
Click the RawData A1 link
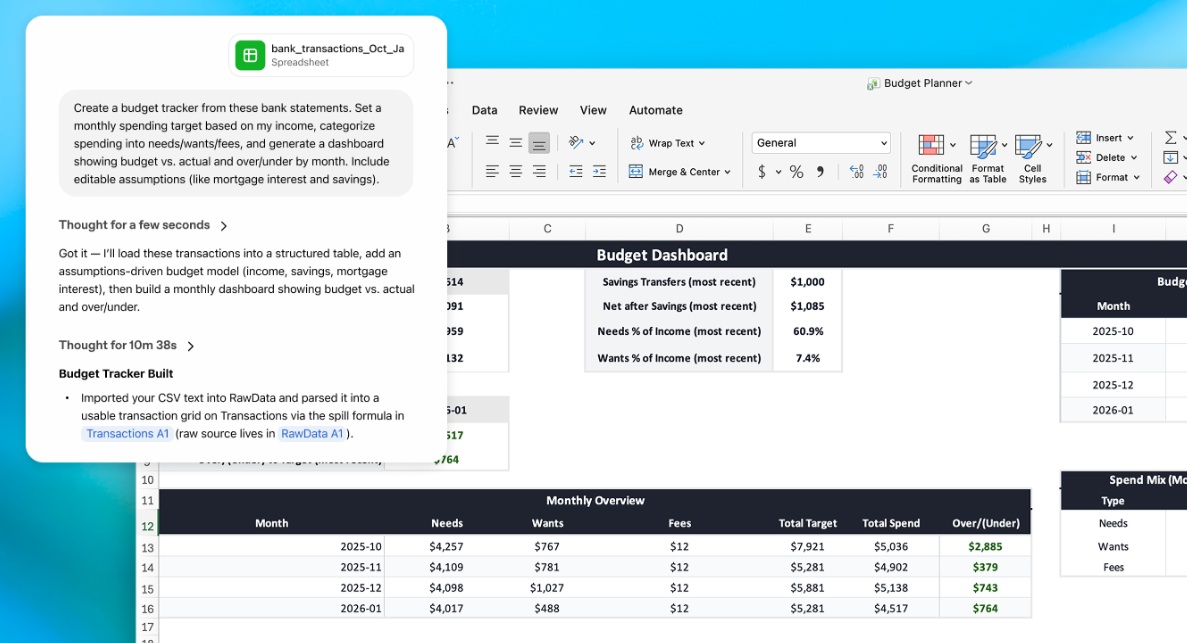314,433
